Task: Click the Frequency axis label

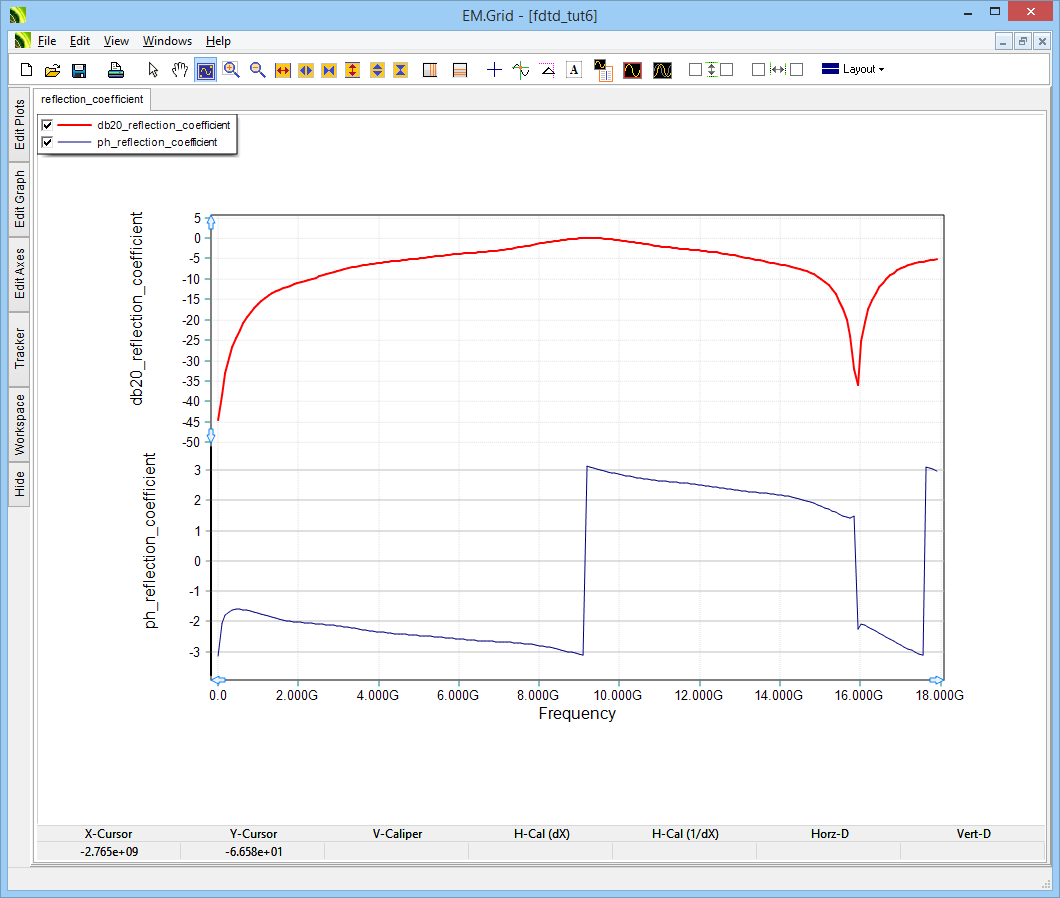Action: pos(577,714)
